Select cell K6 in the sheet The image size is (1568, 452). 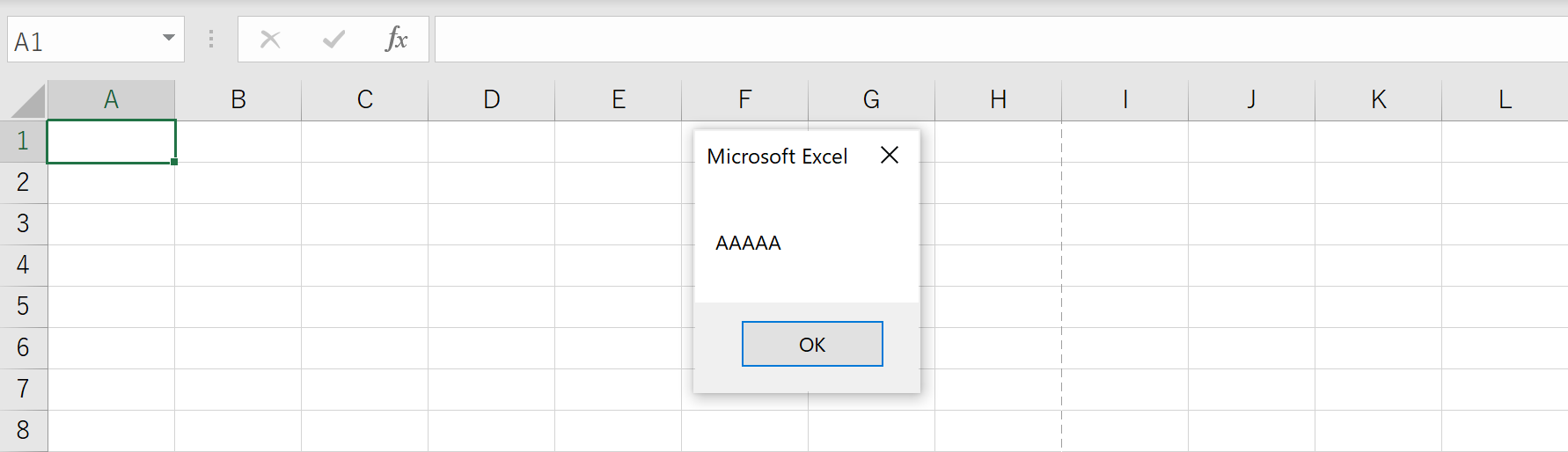click(x=1379, y=348)
